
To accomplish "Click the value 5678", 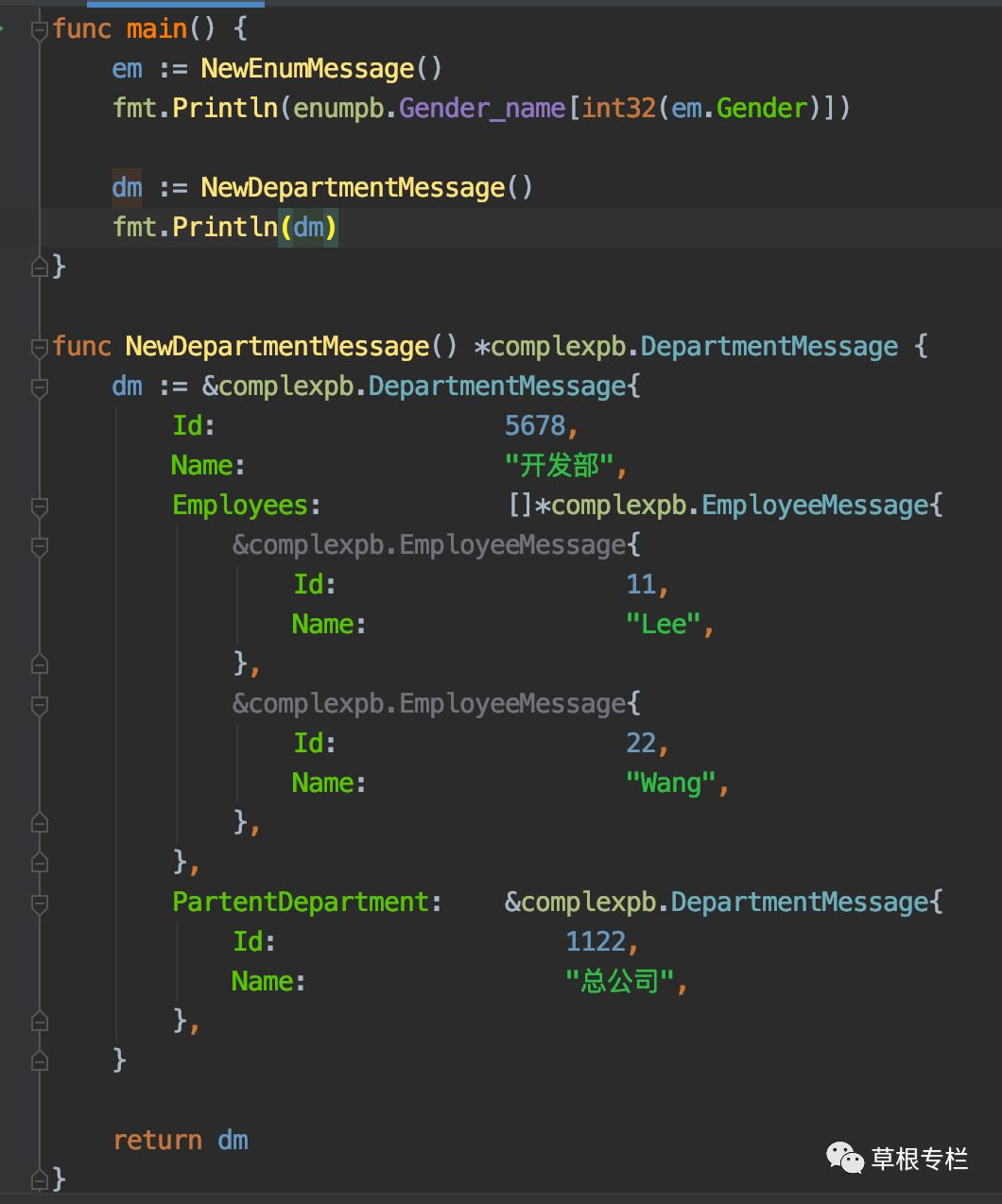I will pos(535,426).
